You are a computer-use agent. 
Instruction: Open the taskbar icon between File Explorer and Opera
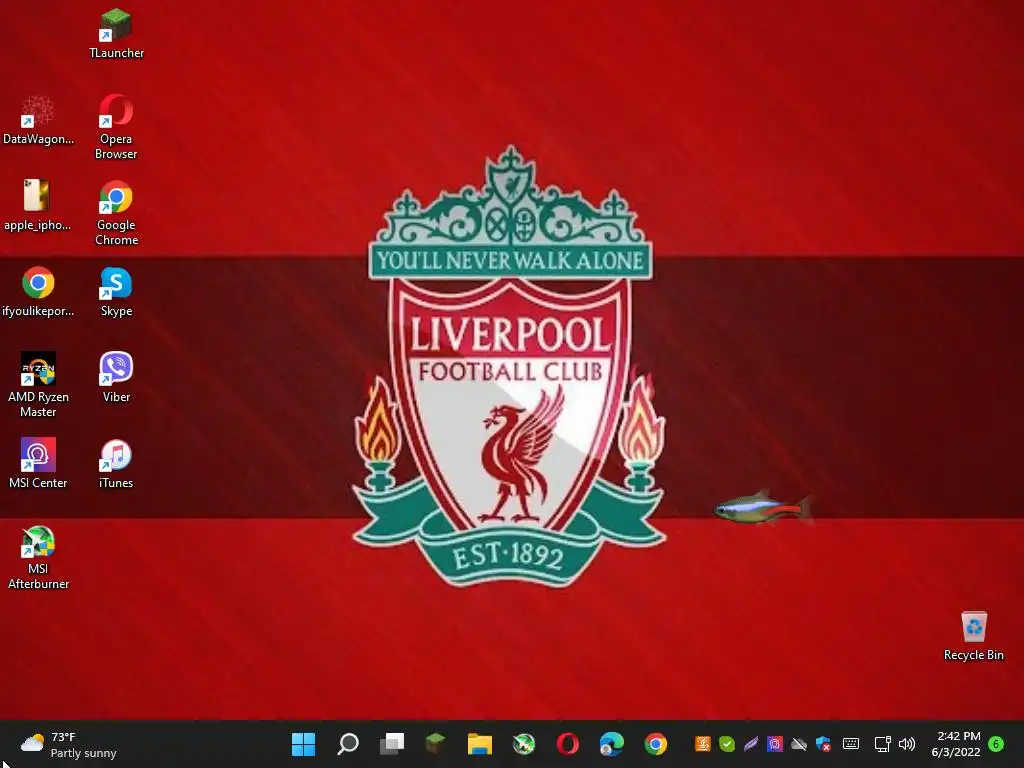tap(524, 744)
